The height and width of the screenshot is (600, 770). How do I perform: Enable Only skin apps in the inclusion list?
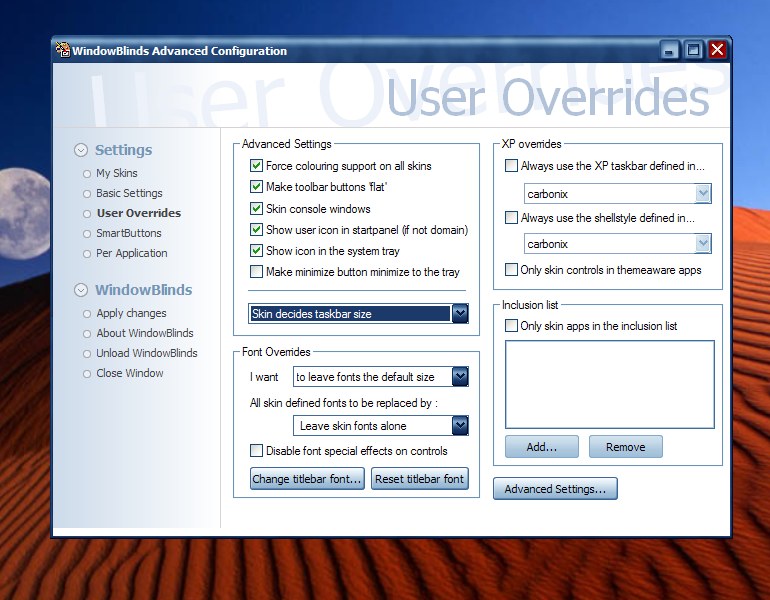click(x=511, y=326)
